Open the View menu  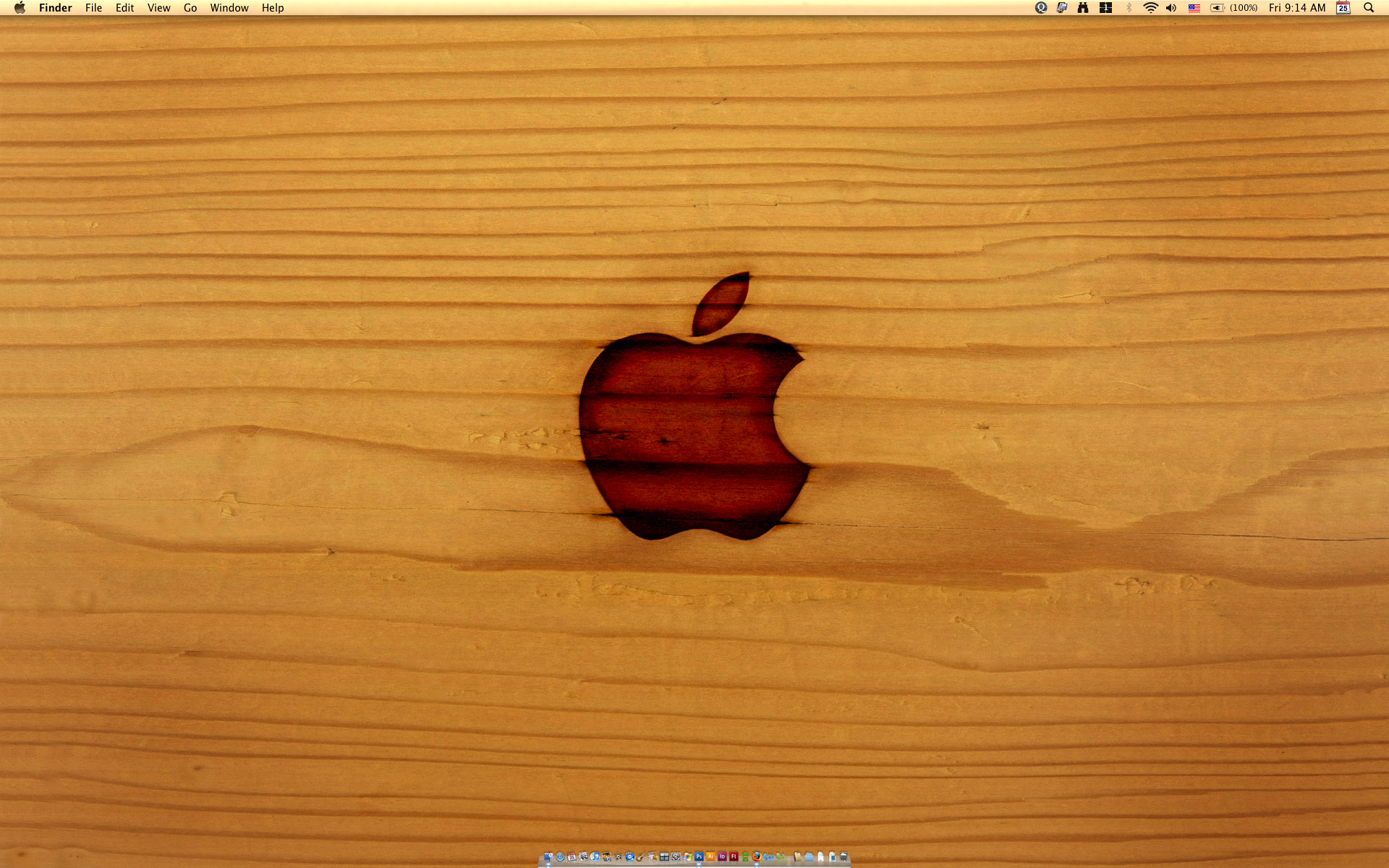[158, 8]
